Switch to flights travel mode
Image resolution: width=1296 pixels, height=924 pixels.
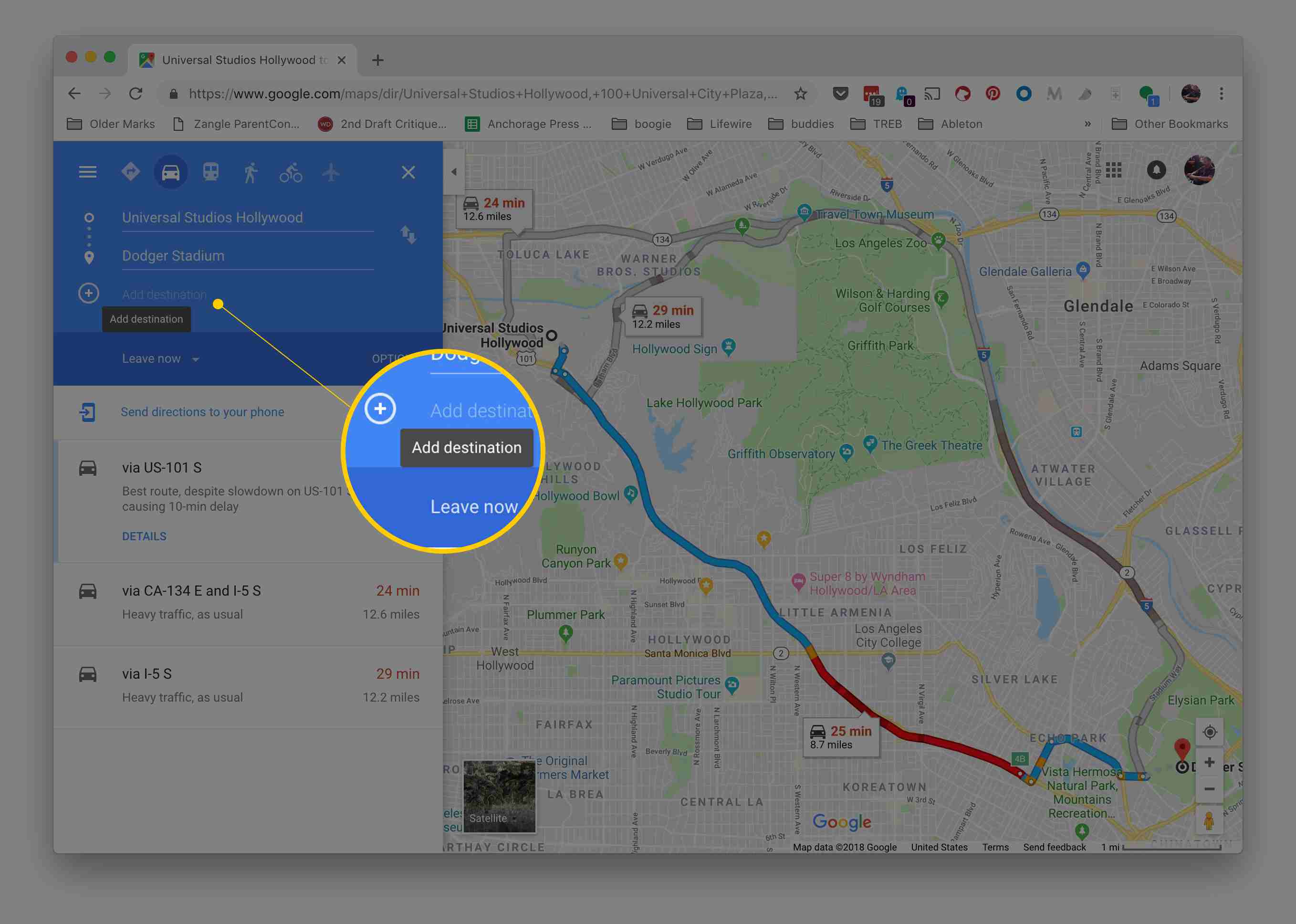click(x=331, y=172)
